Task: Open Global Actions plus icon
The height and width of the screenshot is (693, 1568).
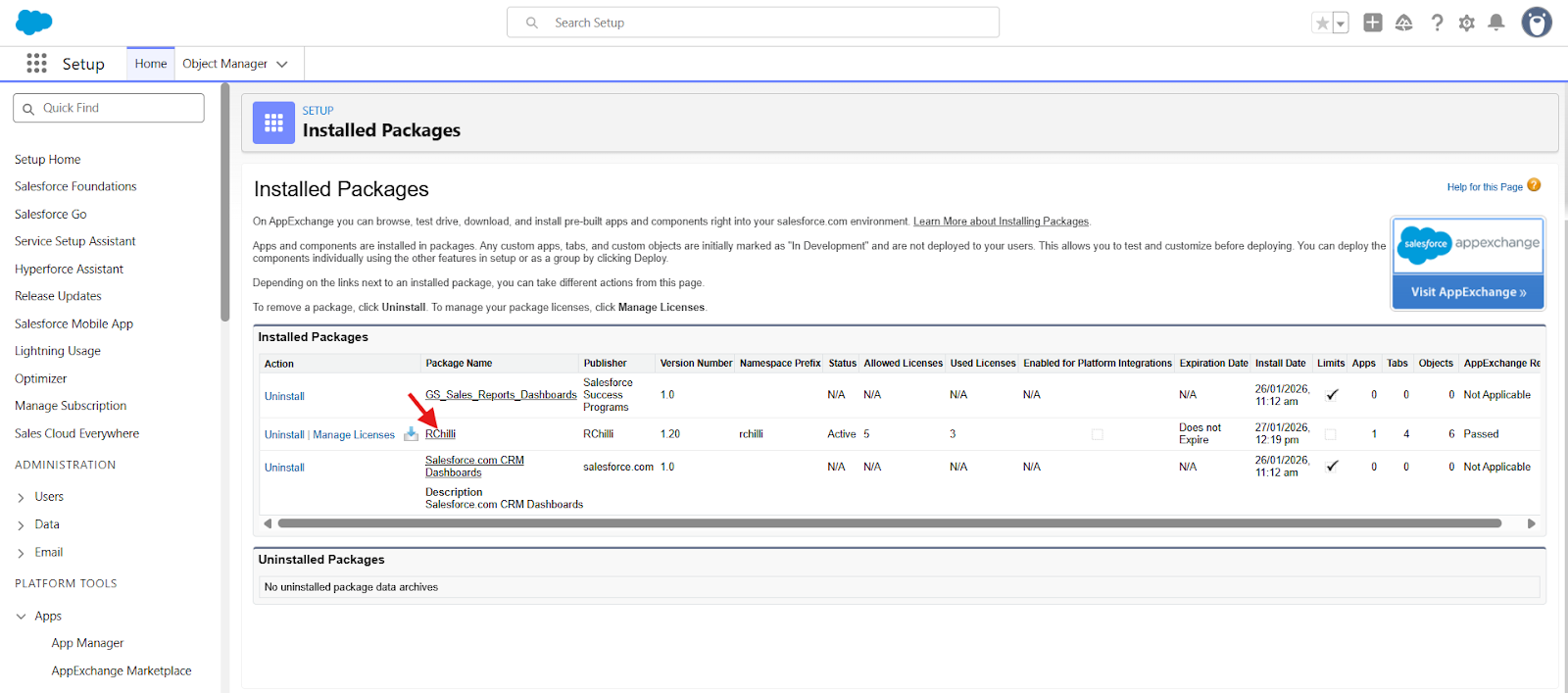Action: (x=1372, y=23)
